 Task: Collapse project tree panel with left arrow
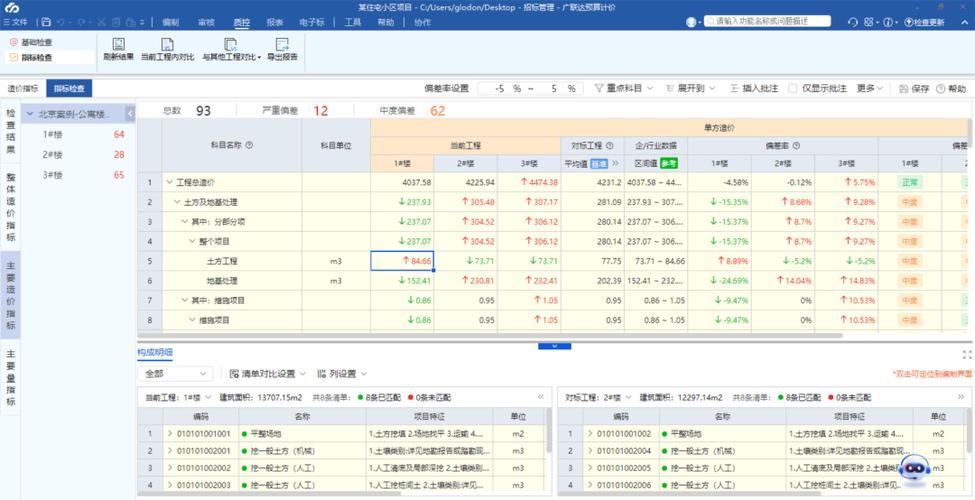[130, 114]
